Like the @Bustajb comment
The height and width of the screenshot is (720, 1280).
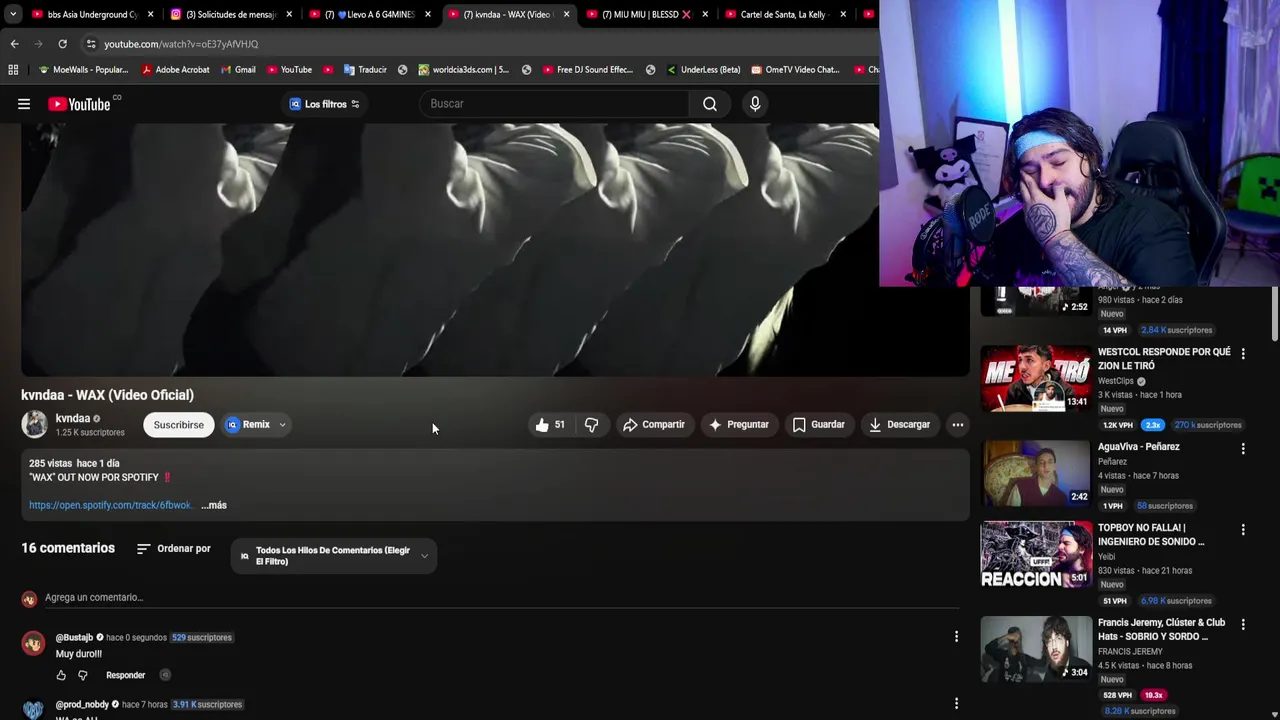point(61,676)
